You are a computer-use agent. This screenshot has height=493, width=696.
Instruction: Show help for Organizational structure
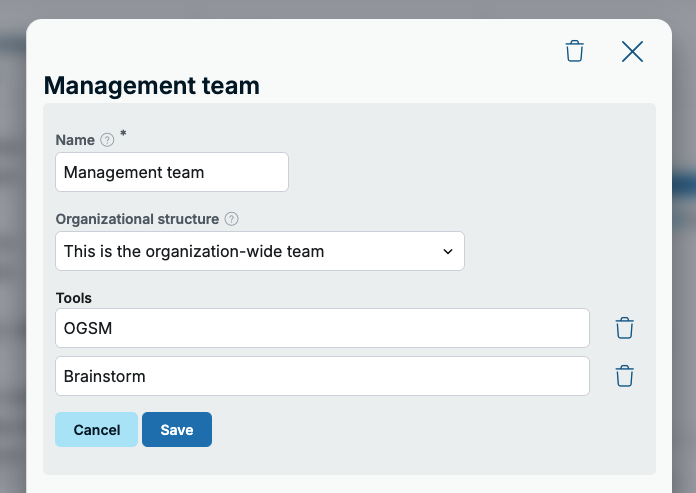click(231, 219)
